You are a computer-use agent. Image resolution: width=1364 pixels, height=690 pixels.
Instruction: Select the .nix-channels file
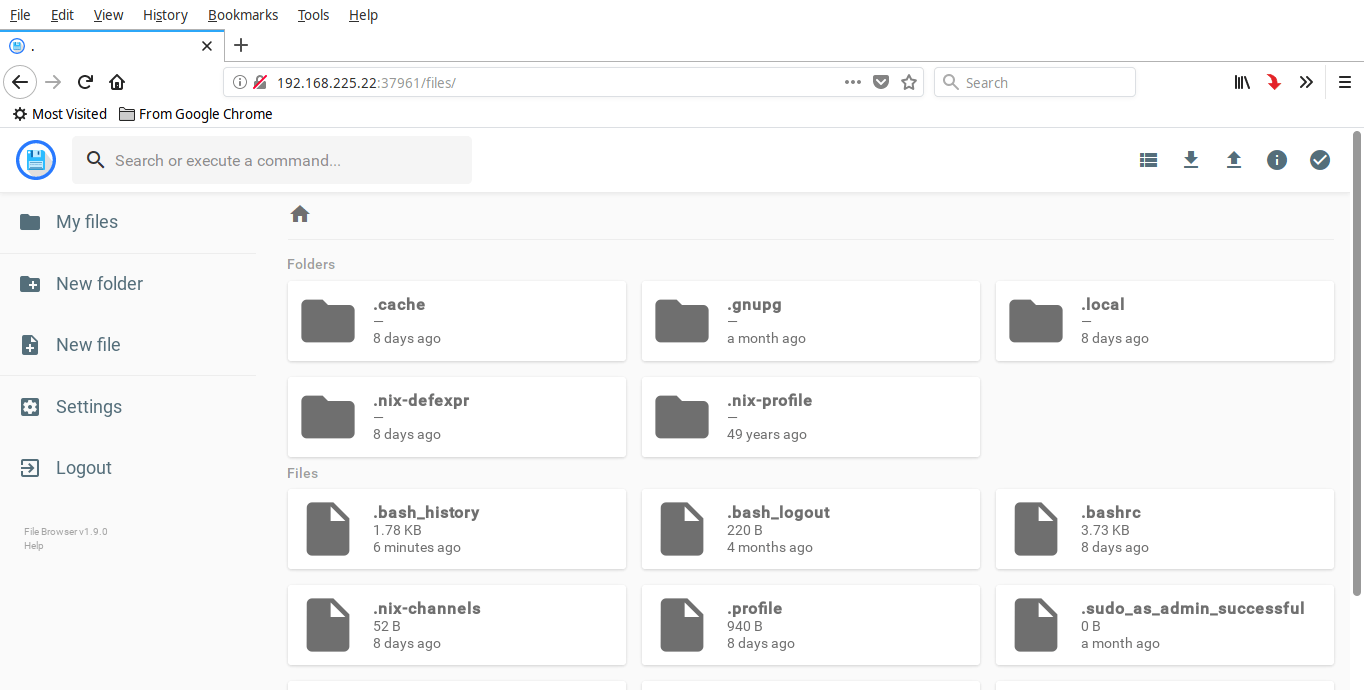coord(457,625)
